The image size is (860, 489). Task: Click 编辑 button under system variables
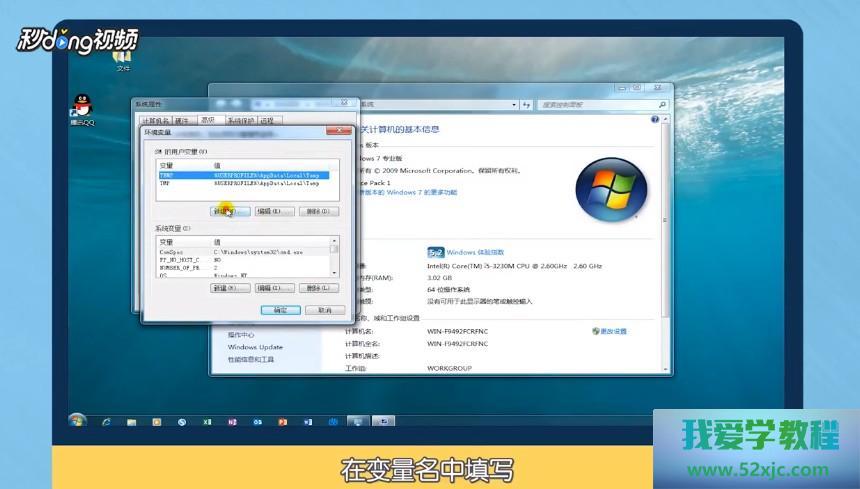click(274, 288)
